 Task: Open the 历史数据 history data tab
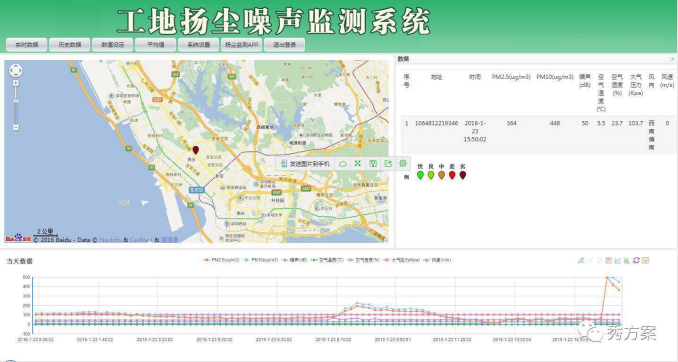[70, 45]
